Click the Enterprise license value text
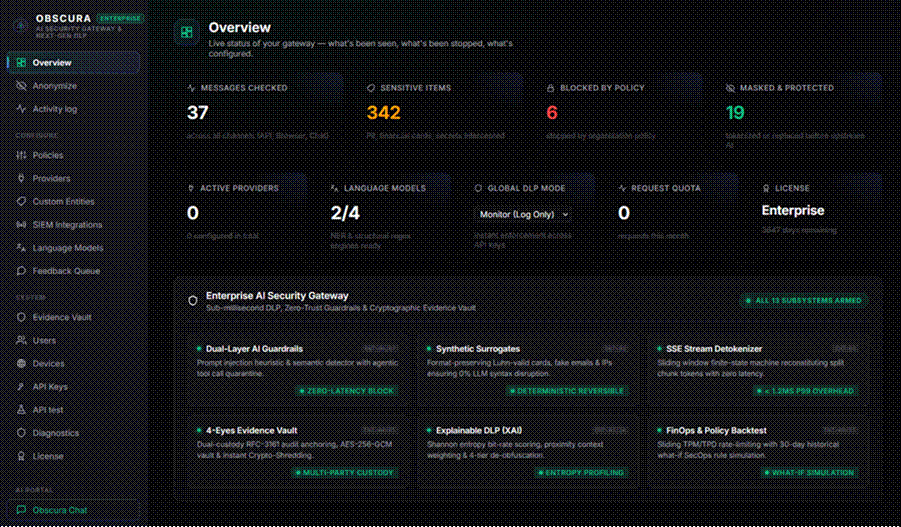The height and width of the screenshot is (527, 901). [x=793, y=211]
